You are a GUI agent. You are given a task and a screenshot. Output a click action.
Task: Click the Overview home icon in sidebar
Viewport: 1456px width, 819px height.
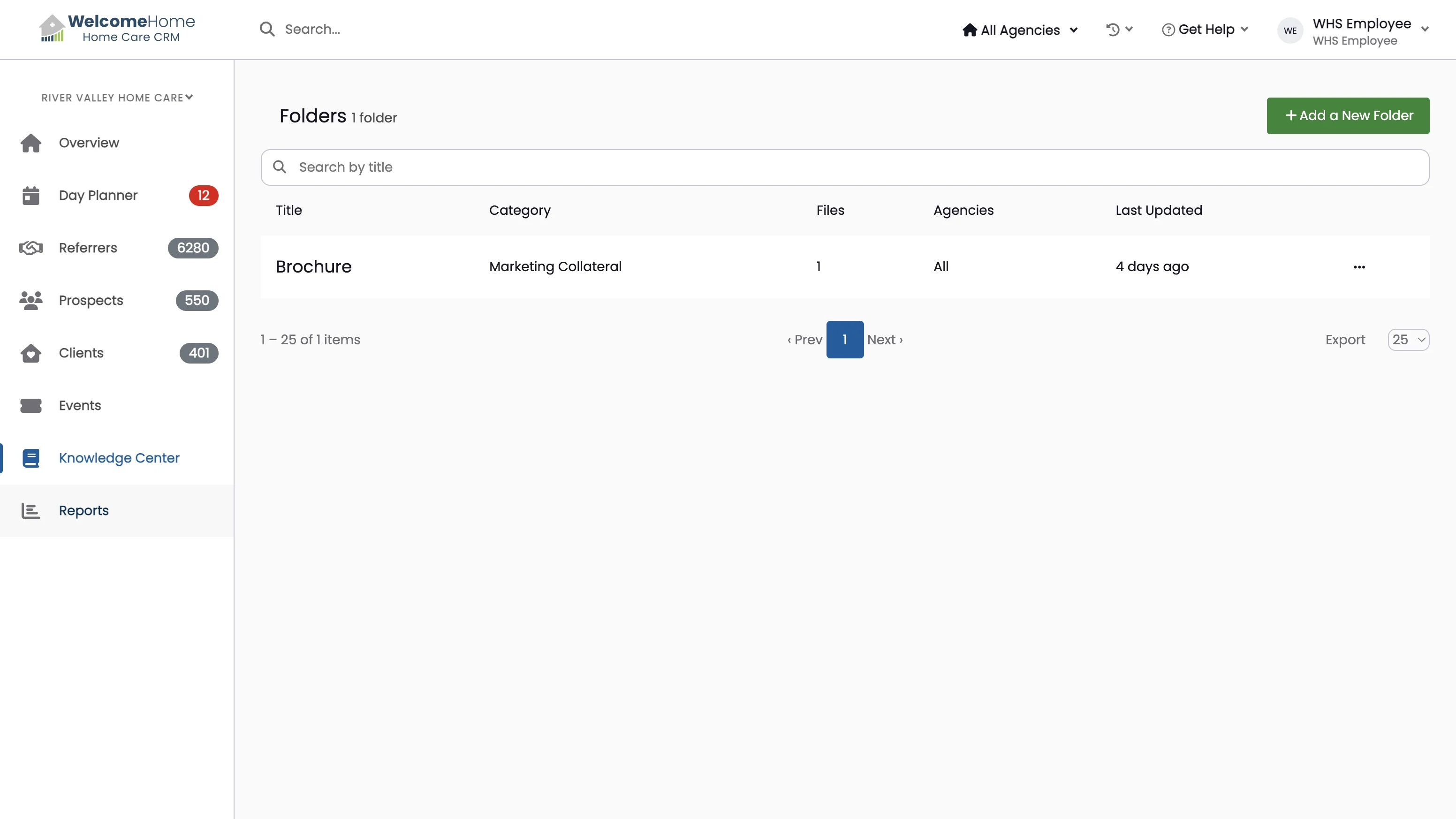pyautogui.click(x=31, y=143)
